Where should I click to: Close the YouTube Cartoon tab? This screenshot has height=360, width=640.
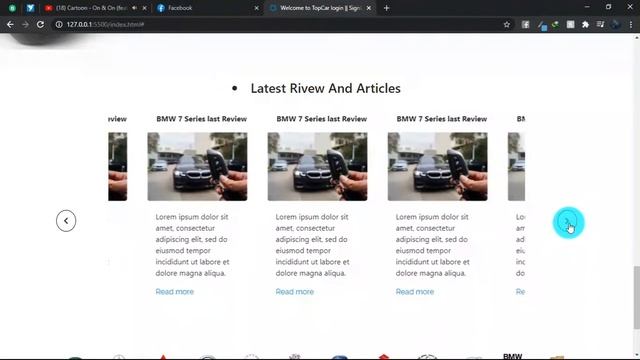pyautogui.click(x=144, y=8)
